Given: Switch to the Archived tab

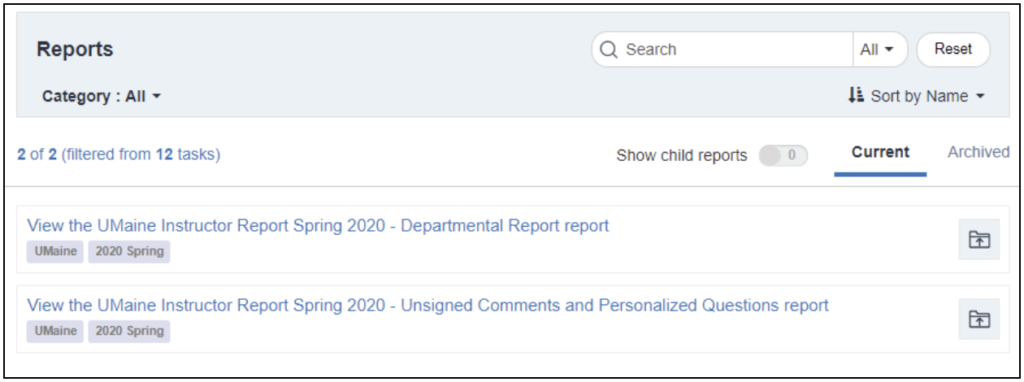Looking at the screenshot, I should (978, 152).
